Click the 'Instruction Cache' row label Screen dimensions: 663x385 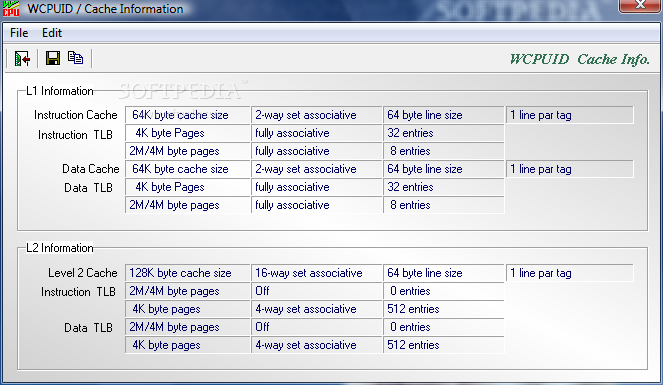(x=76, y=115)
